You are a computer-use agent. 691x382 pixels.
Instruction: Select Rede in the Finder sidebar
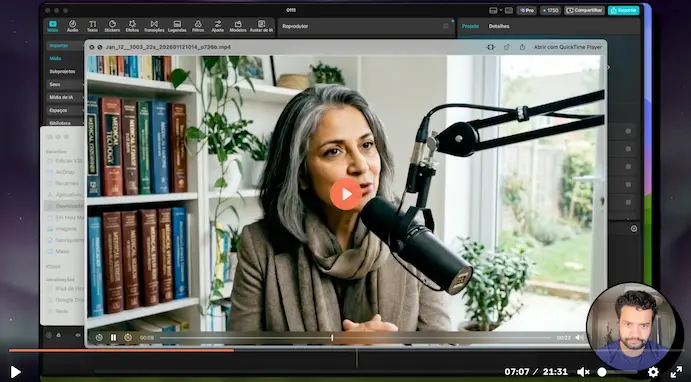(x=58, y=311)
